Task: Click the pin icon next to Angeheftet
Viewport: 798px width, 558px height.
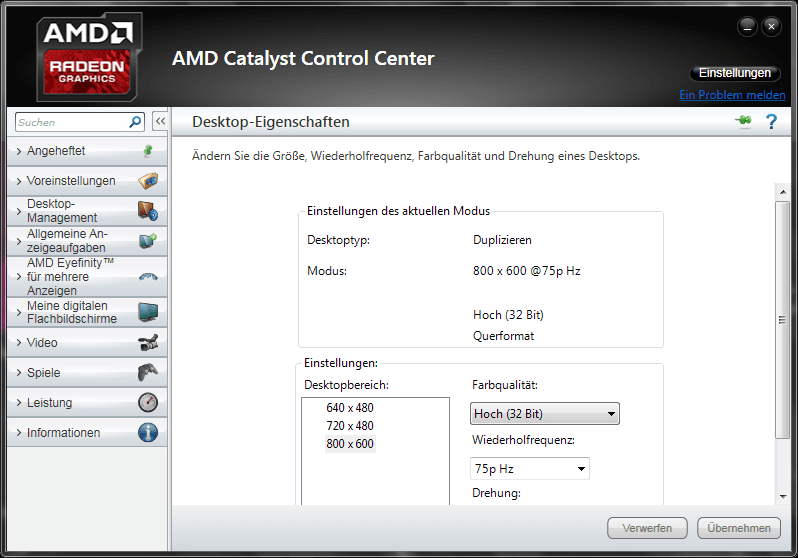Action: (x=148, y=151)
